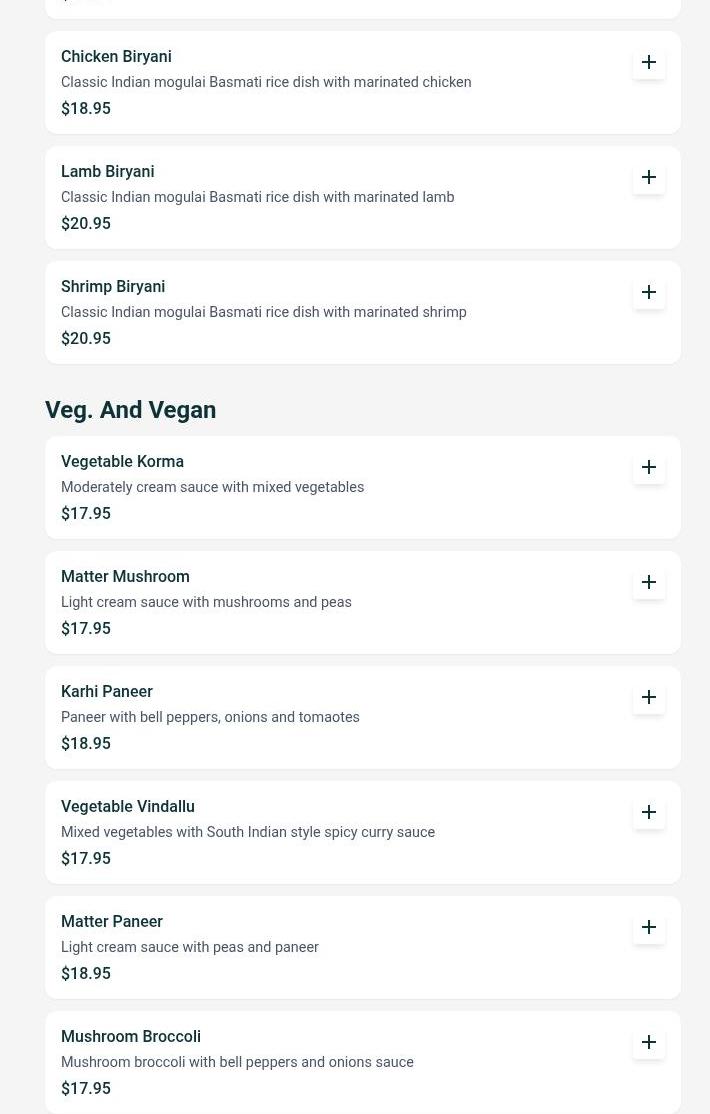Open the Karhi Paneer item title

(107, 692)
